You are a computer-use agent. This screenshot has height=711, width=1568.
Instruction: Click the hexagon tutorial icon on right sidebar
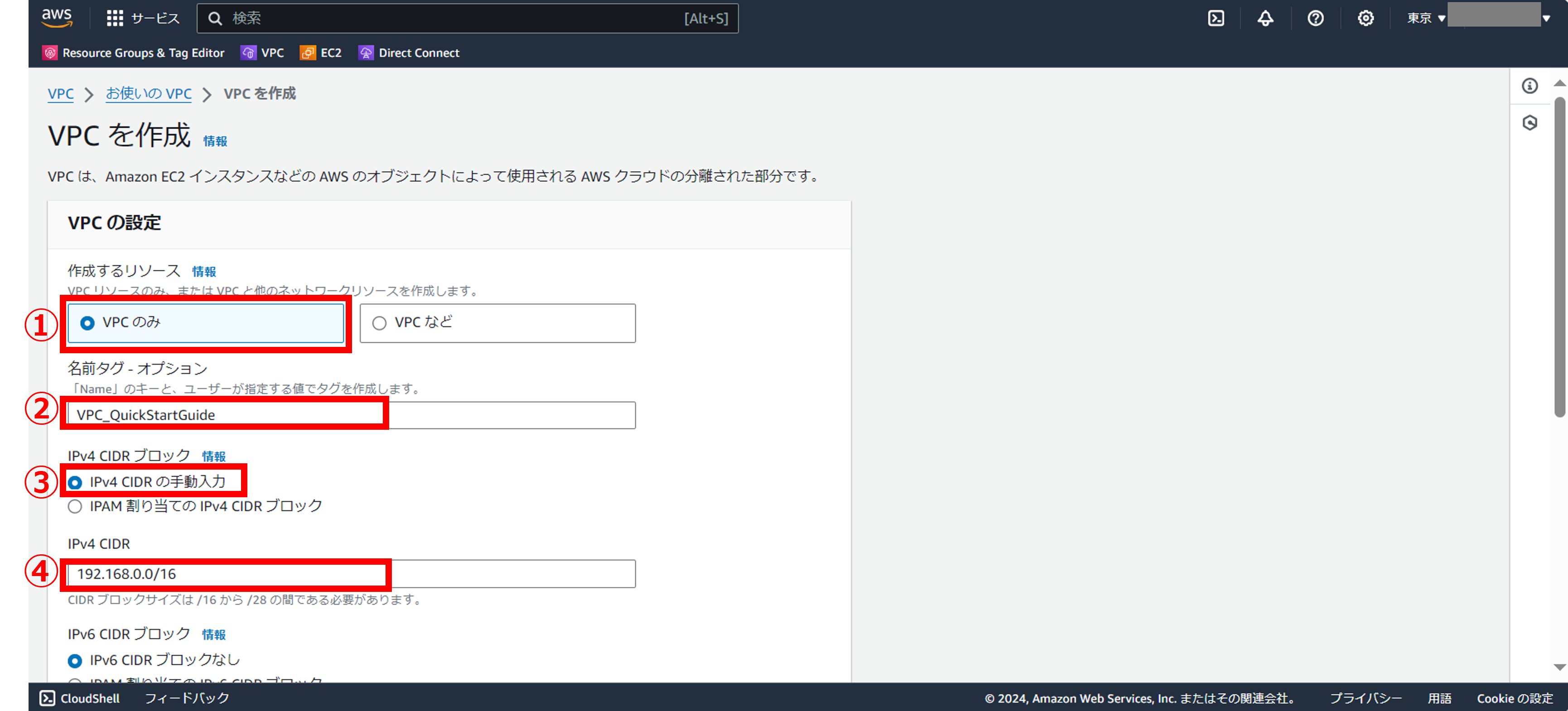(1529, 123)
